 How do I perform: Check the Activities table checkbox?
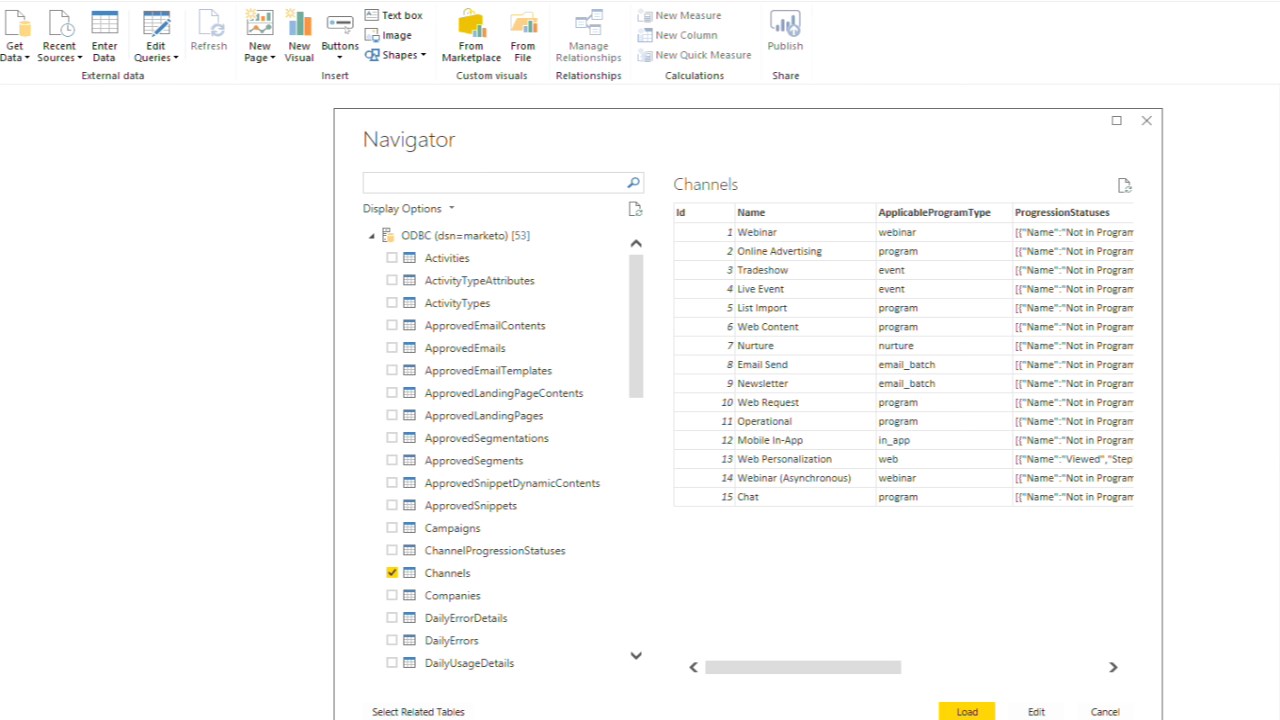click(392, 258)
